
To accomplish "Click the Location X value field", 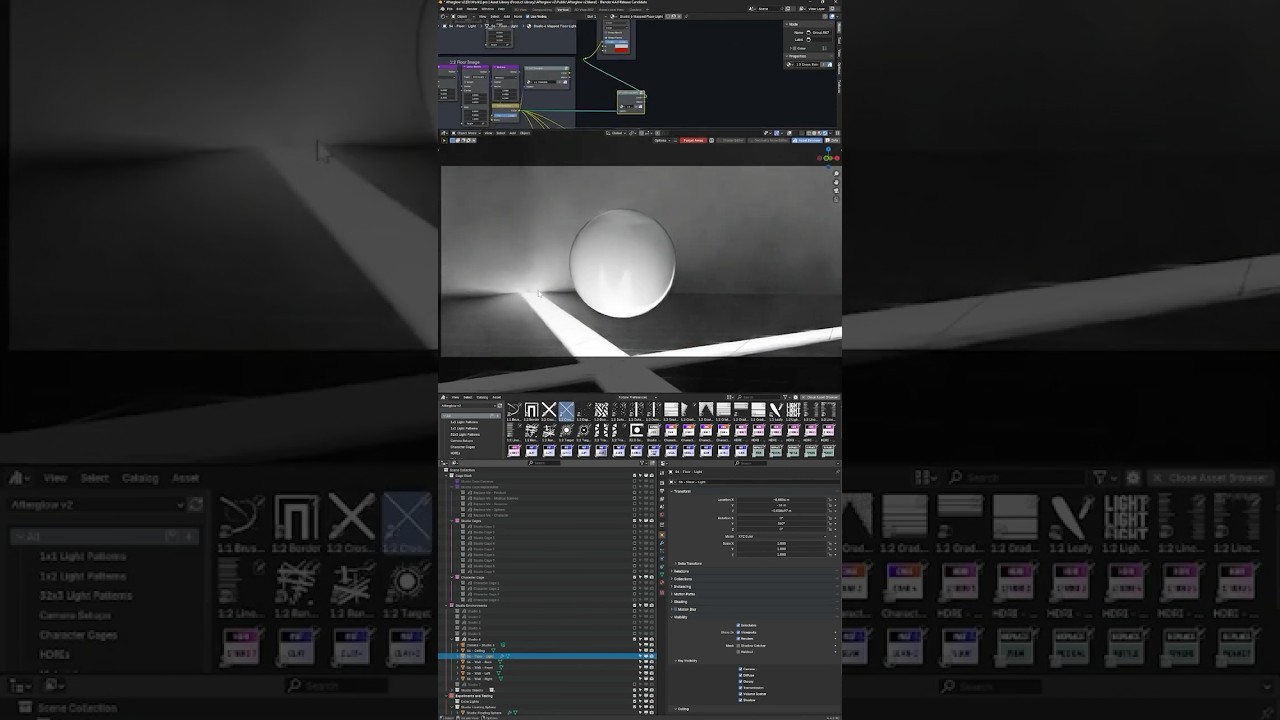I will pyautogui.click(x=781, y=499).
